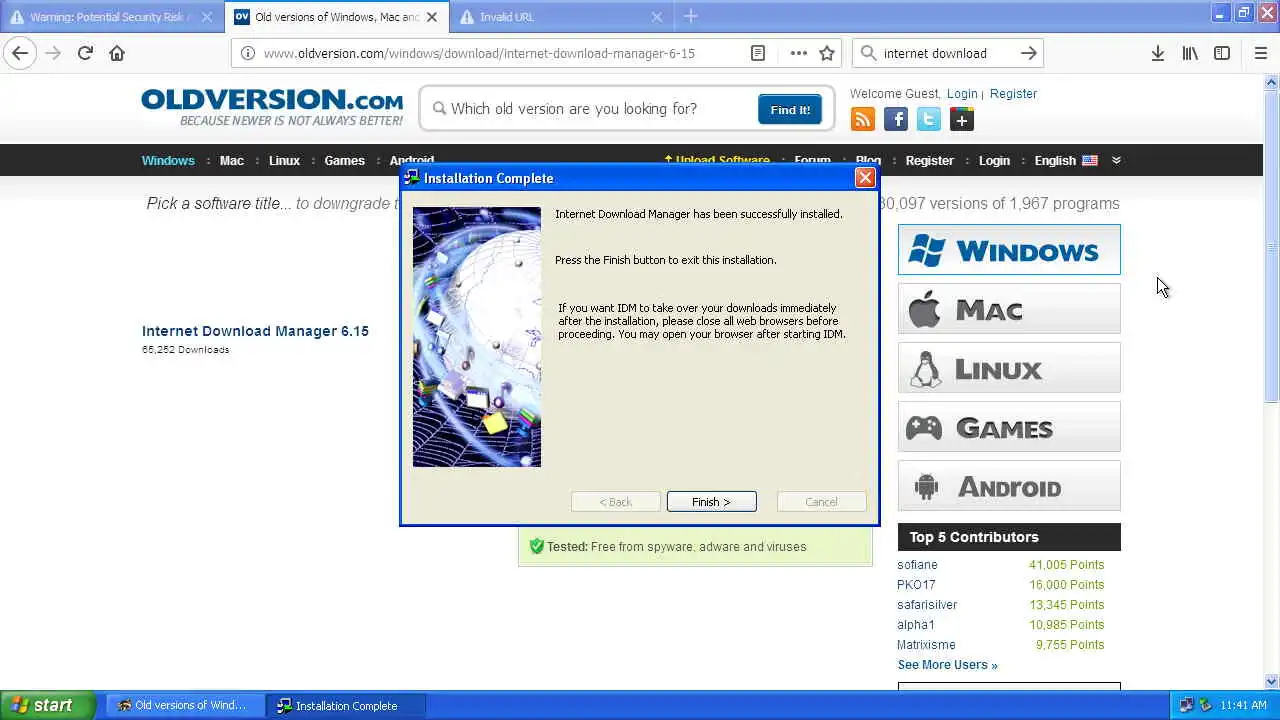Open the Downloads panel arrow icon
Viewport: 1280px width, 720px height.
coord(1157,53)
